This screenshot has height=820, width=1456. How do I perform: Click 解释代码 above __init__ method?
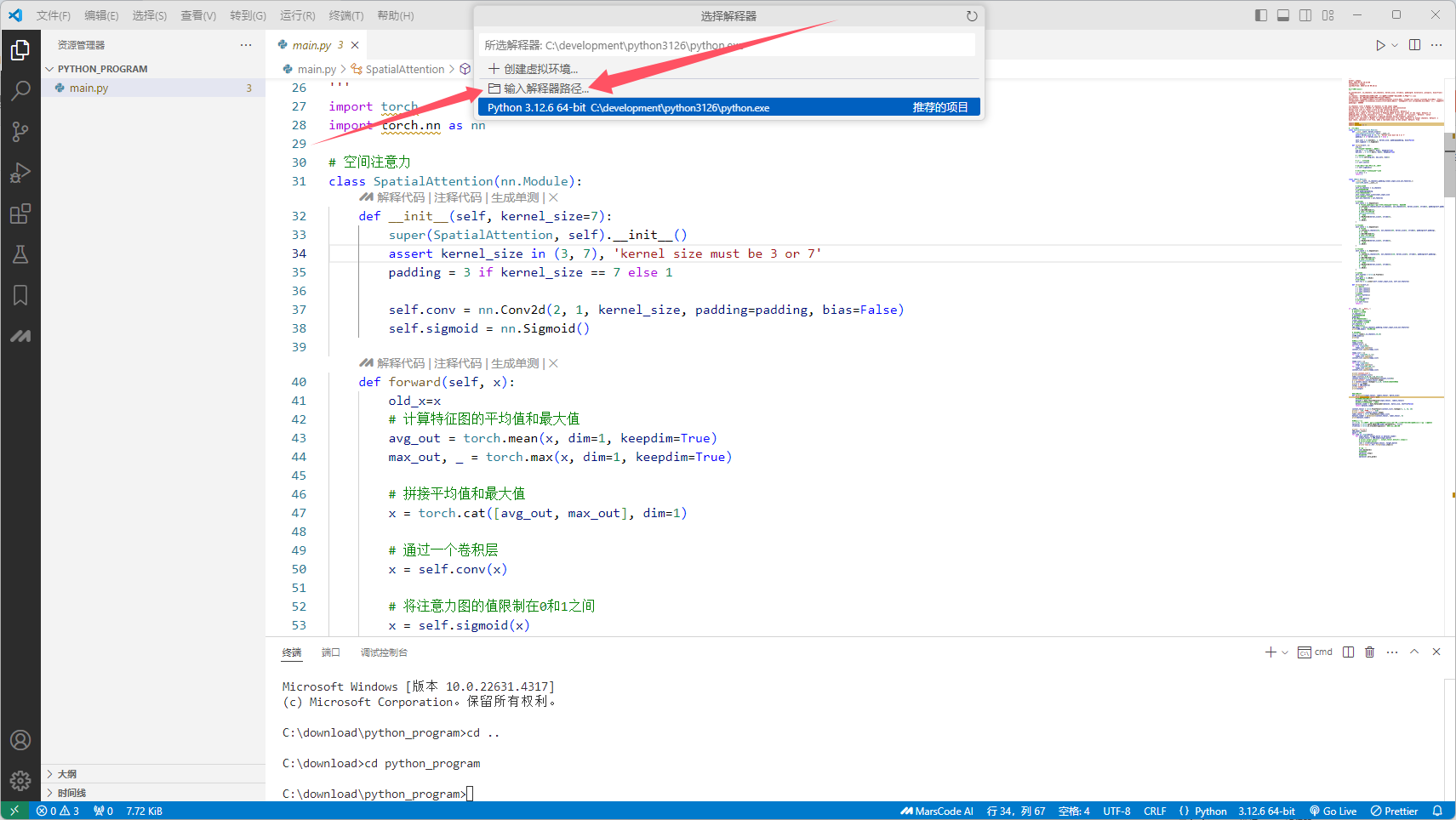(401, 197)
